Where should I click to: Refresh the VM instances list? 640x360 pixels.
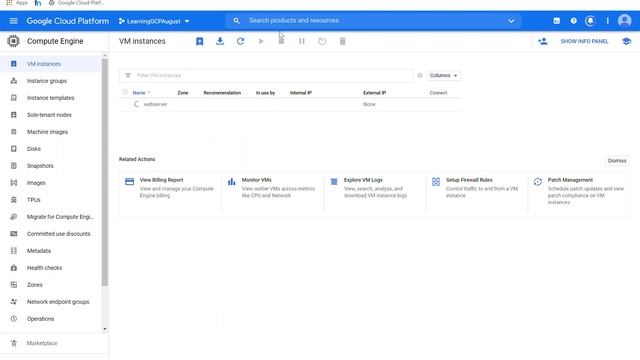240,41
